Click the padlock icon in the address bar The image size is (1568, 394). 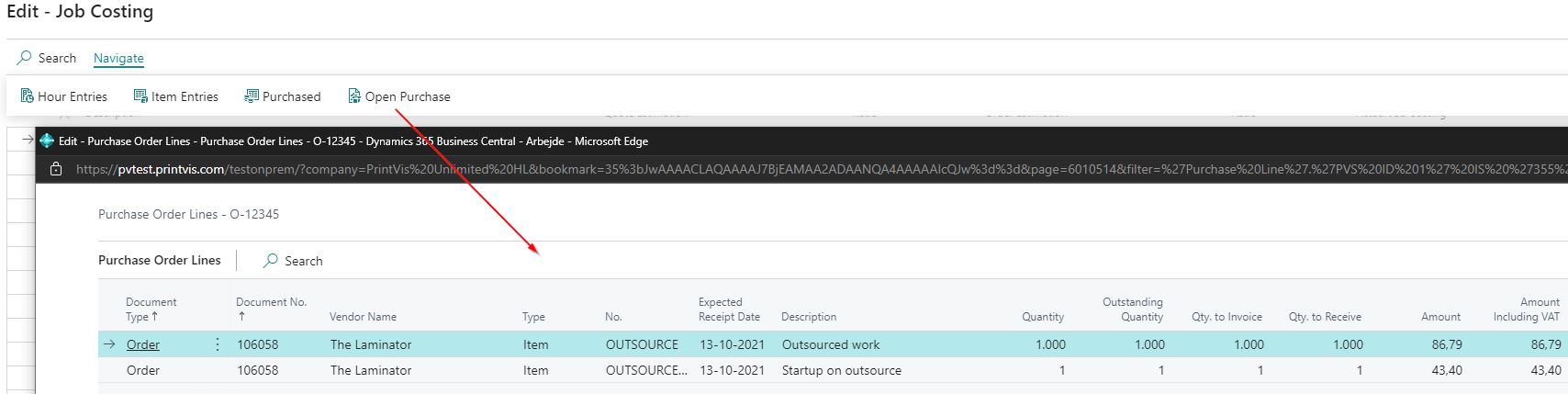pyautogui.click(x=56, y=169)
